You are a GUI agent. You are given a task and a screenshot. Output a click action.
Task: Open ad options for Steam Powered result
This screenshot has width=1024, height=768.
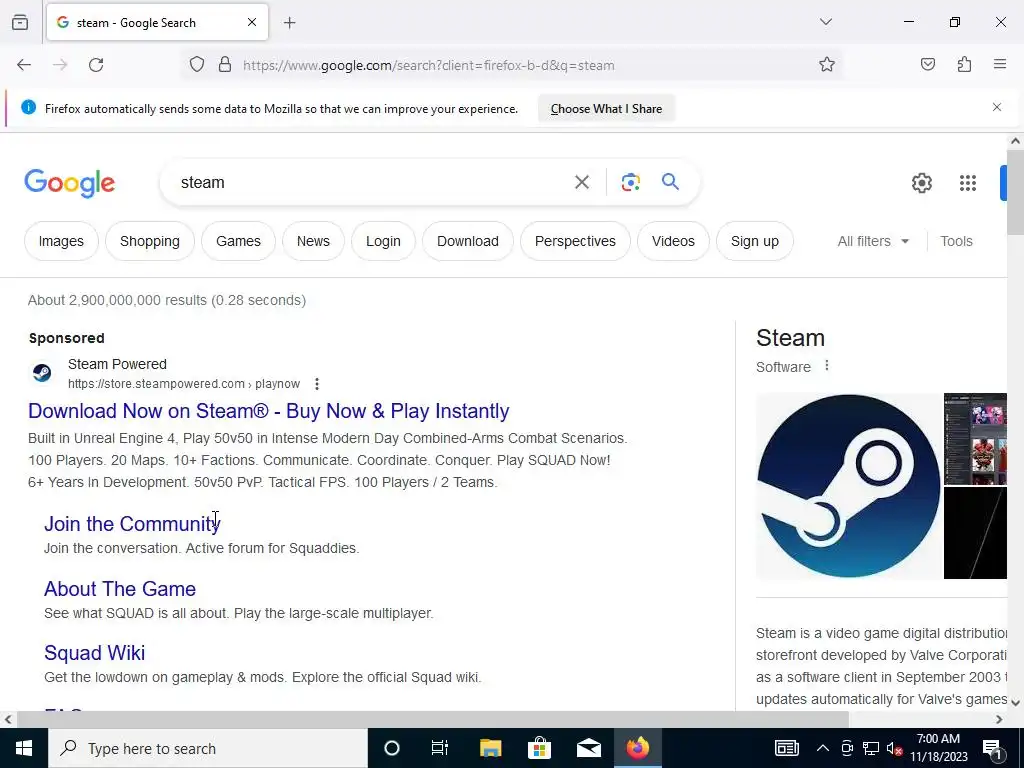pos(317,384)
